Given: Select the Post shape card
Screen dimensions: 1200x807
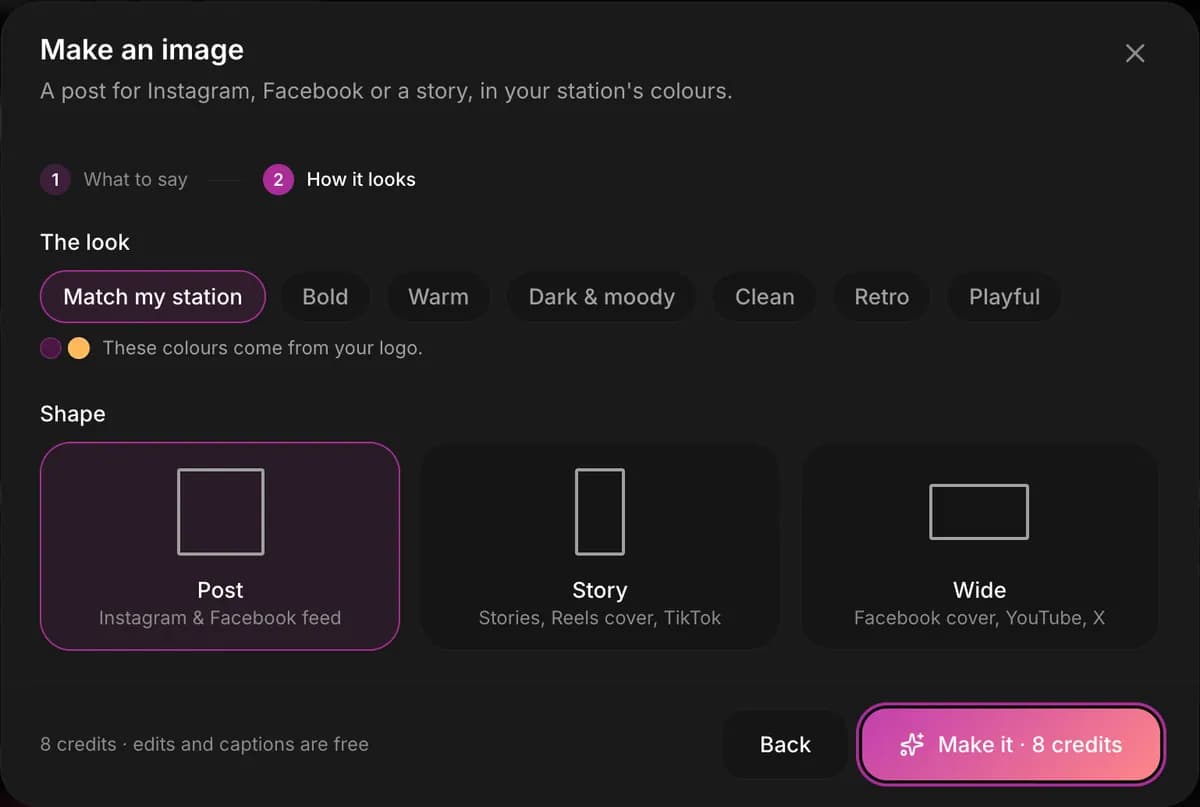Looking at the screenshot, I should click(x=220, y=546).
